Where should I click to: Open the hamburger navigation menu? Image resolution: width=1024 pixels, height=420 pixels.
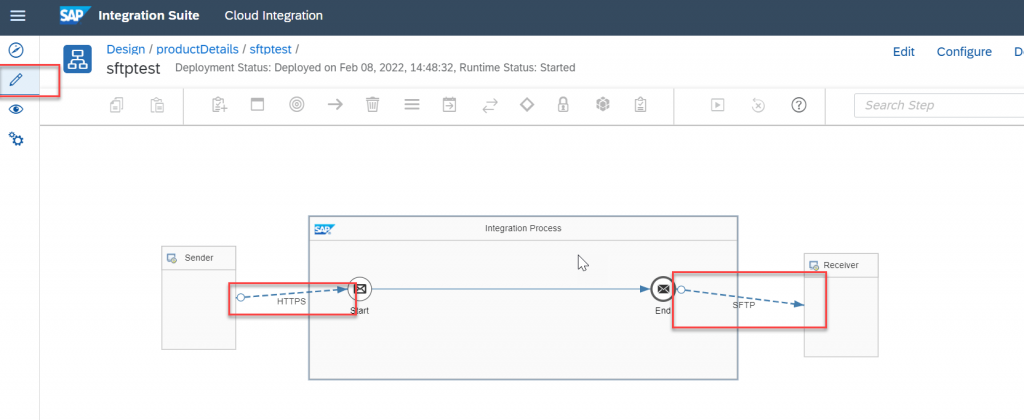coord(18,16)
